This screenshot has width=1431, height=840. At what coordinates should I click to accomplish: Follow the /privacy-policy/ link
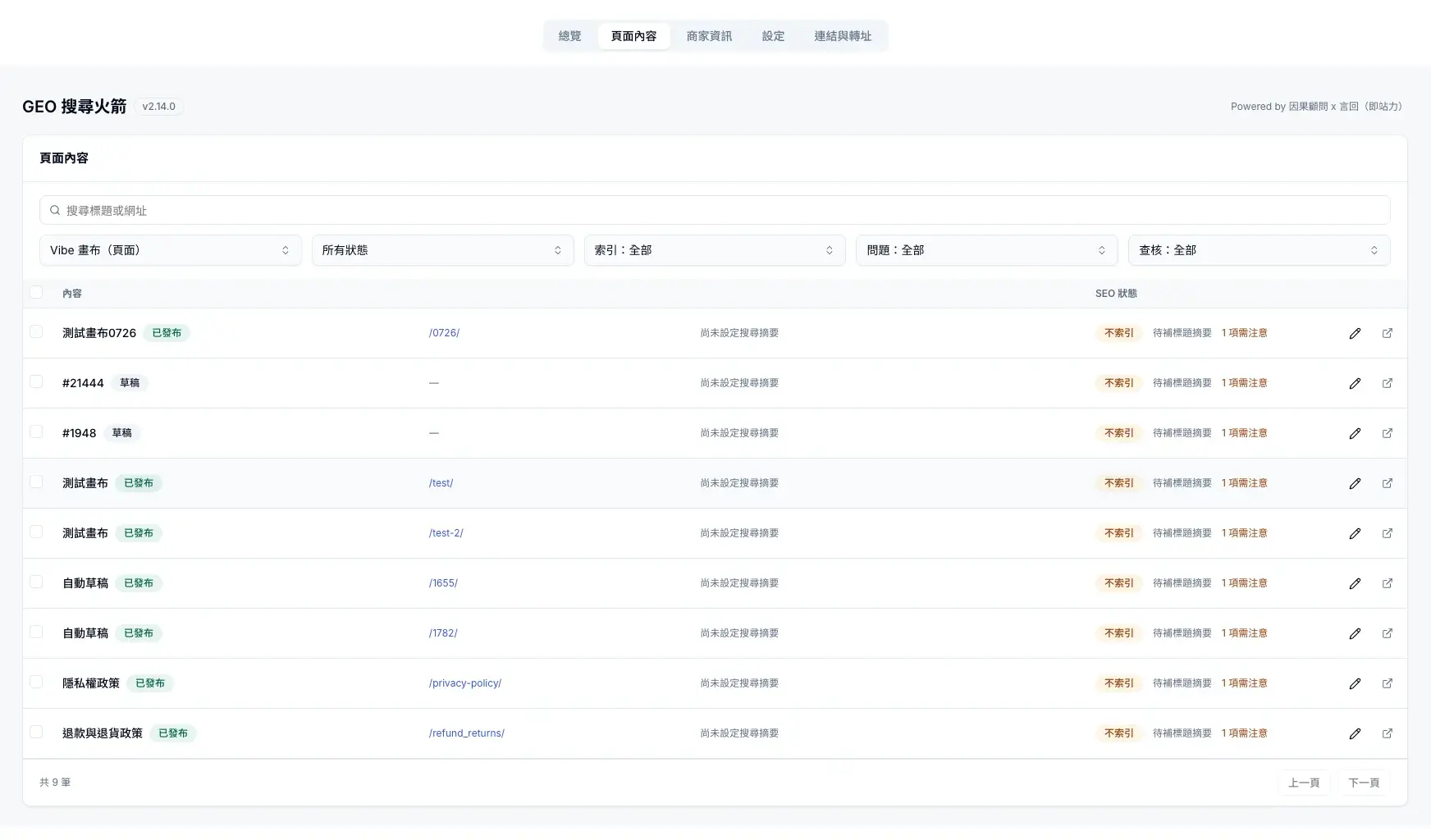465,683
